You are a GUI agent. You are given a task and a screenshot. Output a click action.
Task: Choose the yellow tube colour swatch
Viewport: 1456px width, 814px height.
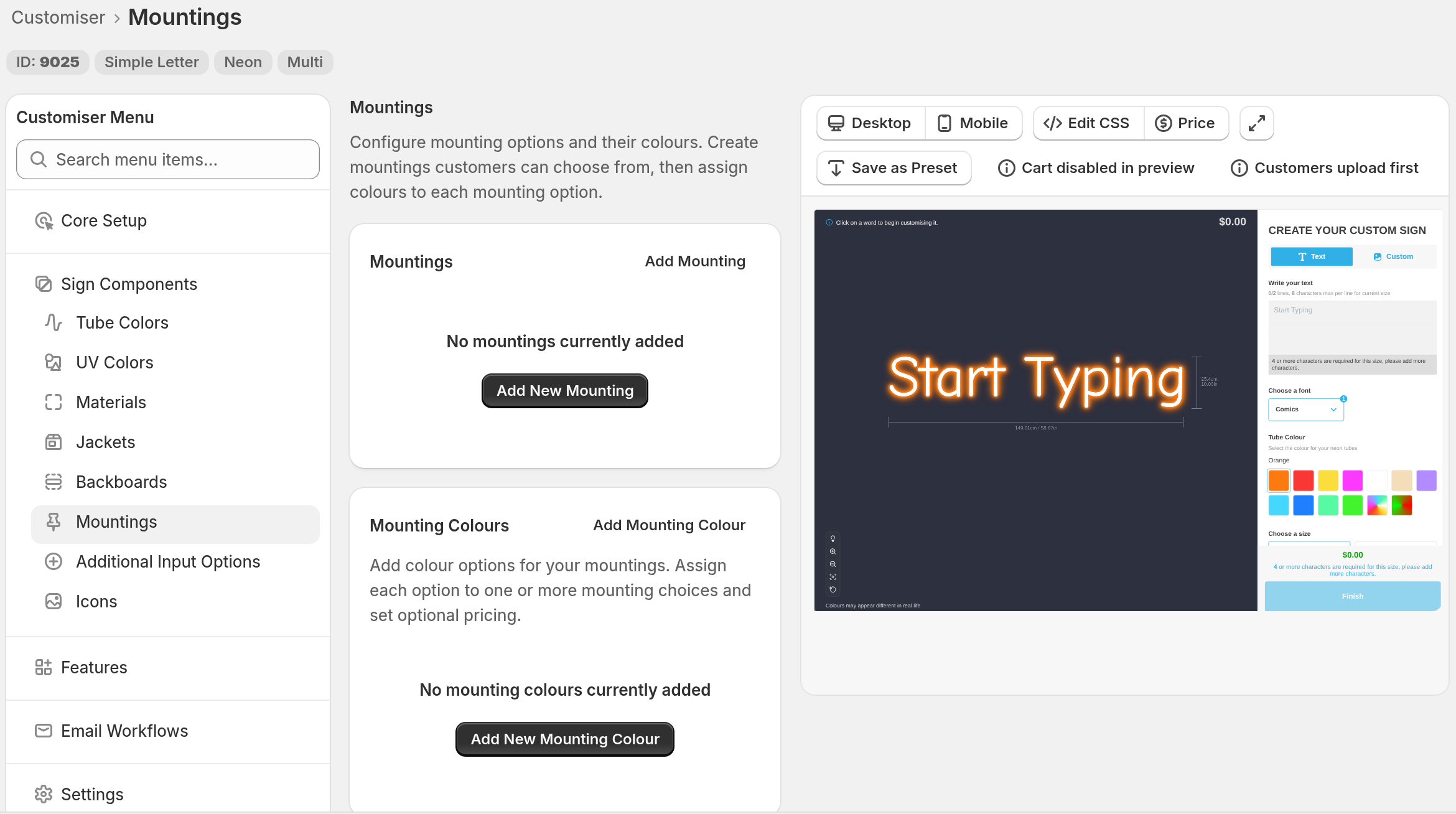[x=1328, y=480]
